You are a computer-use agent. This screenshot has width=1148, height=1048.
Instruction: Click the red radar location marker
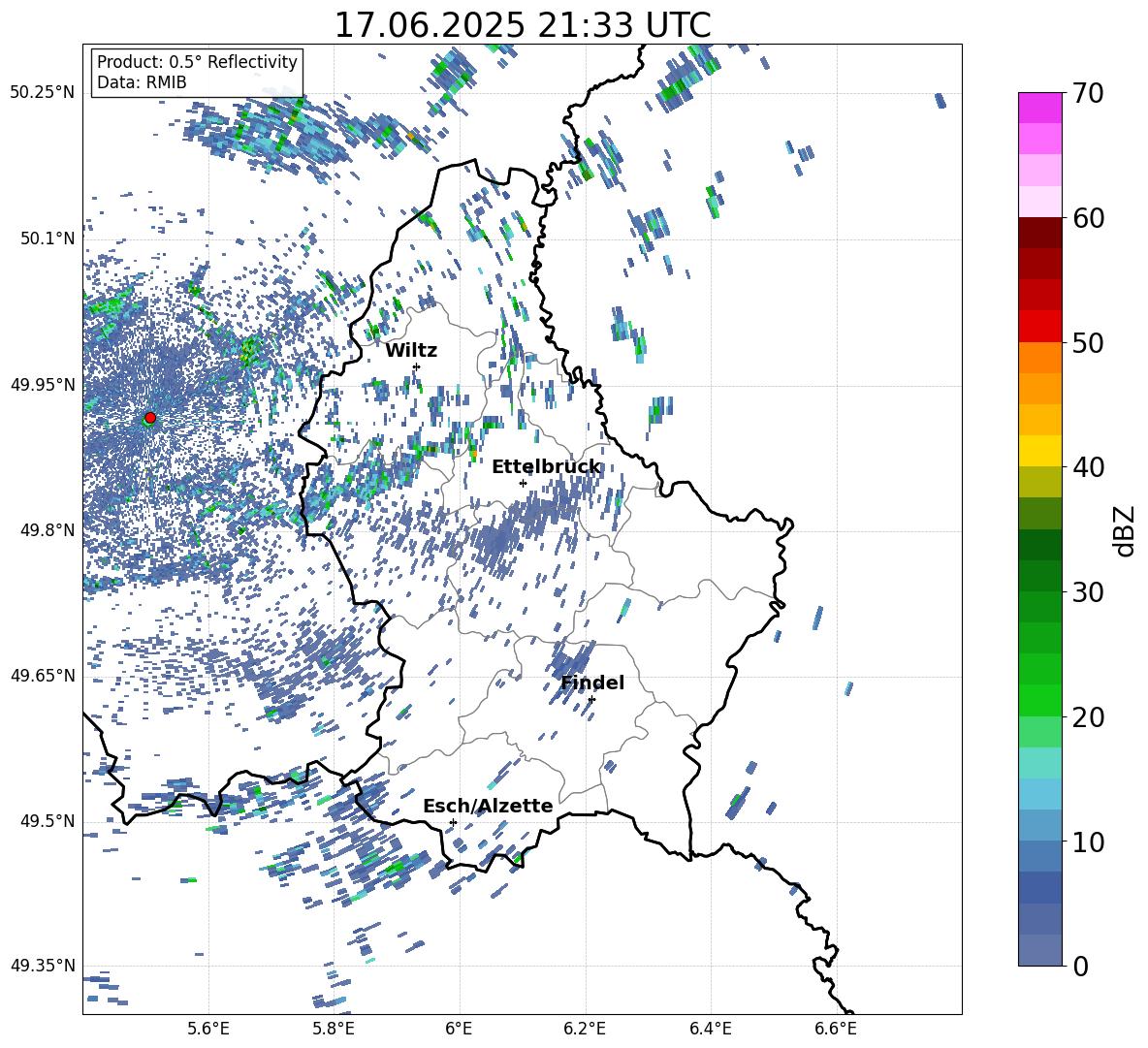tap(150, 418)
